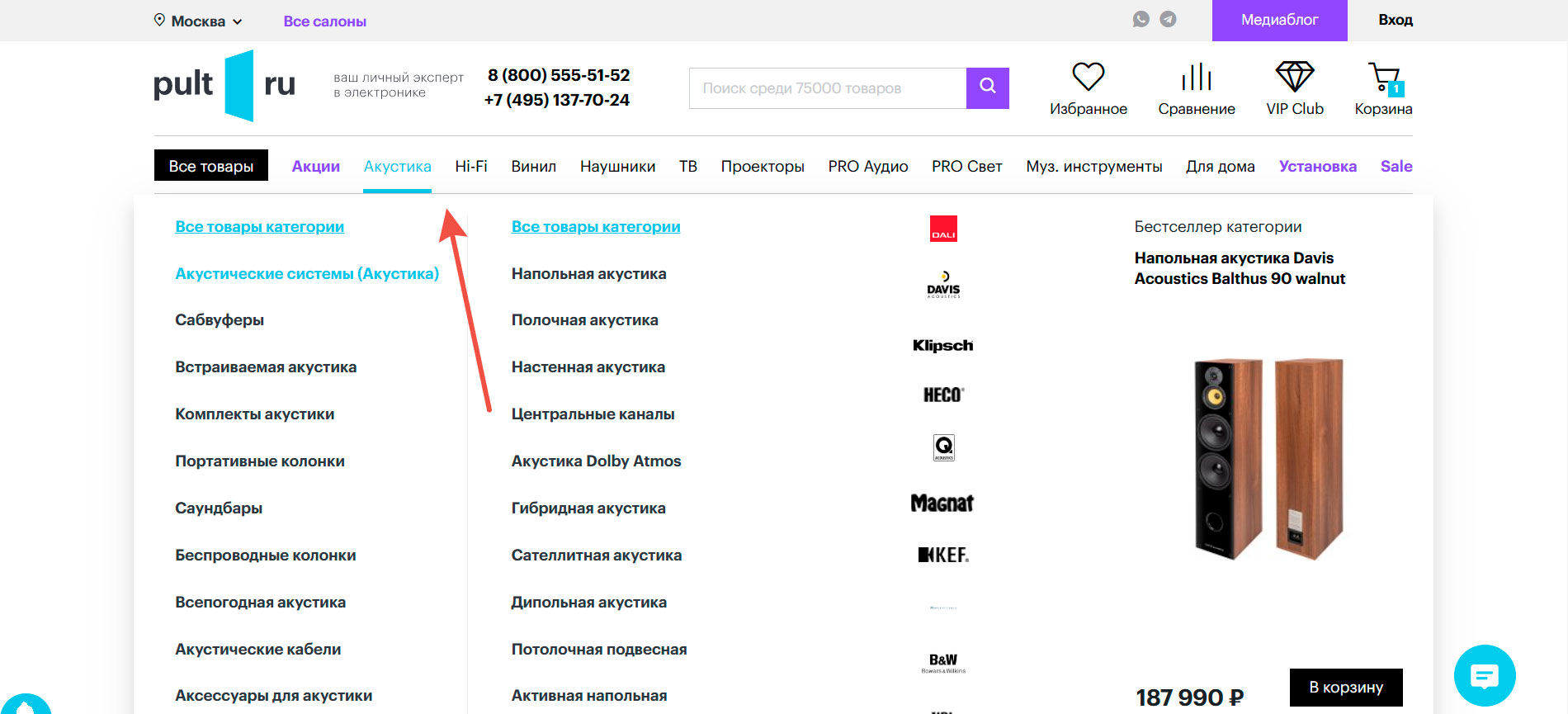Click the Вход login link
Screen dimensions: 1568x714
click(x=1396, y=20)
